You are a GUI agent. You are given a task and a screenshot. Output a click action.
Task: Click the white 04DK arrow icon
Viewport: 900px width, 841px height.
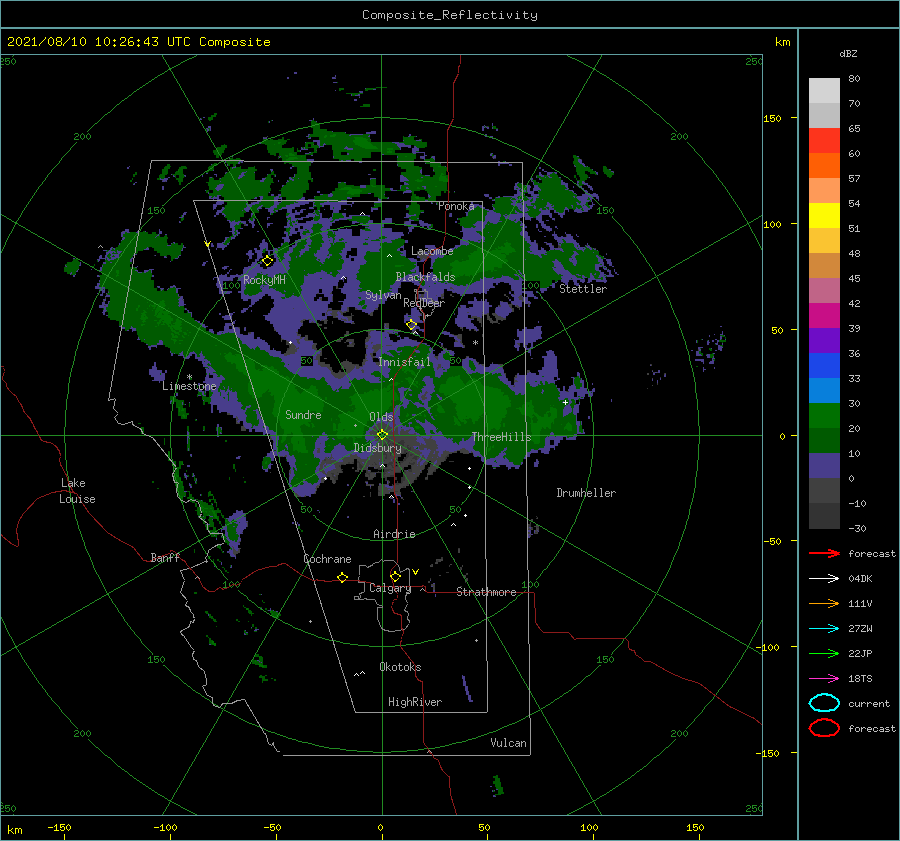[824, 578]
